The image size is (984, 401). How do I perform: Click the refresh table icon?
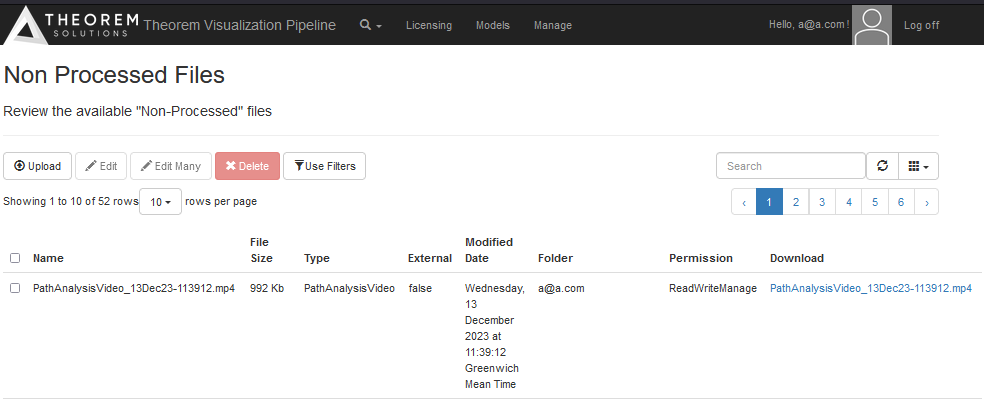pyautogui.click(x=882, y=166)
